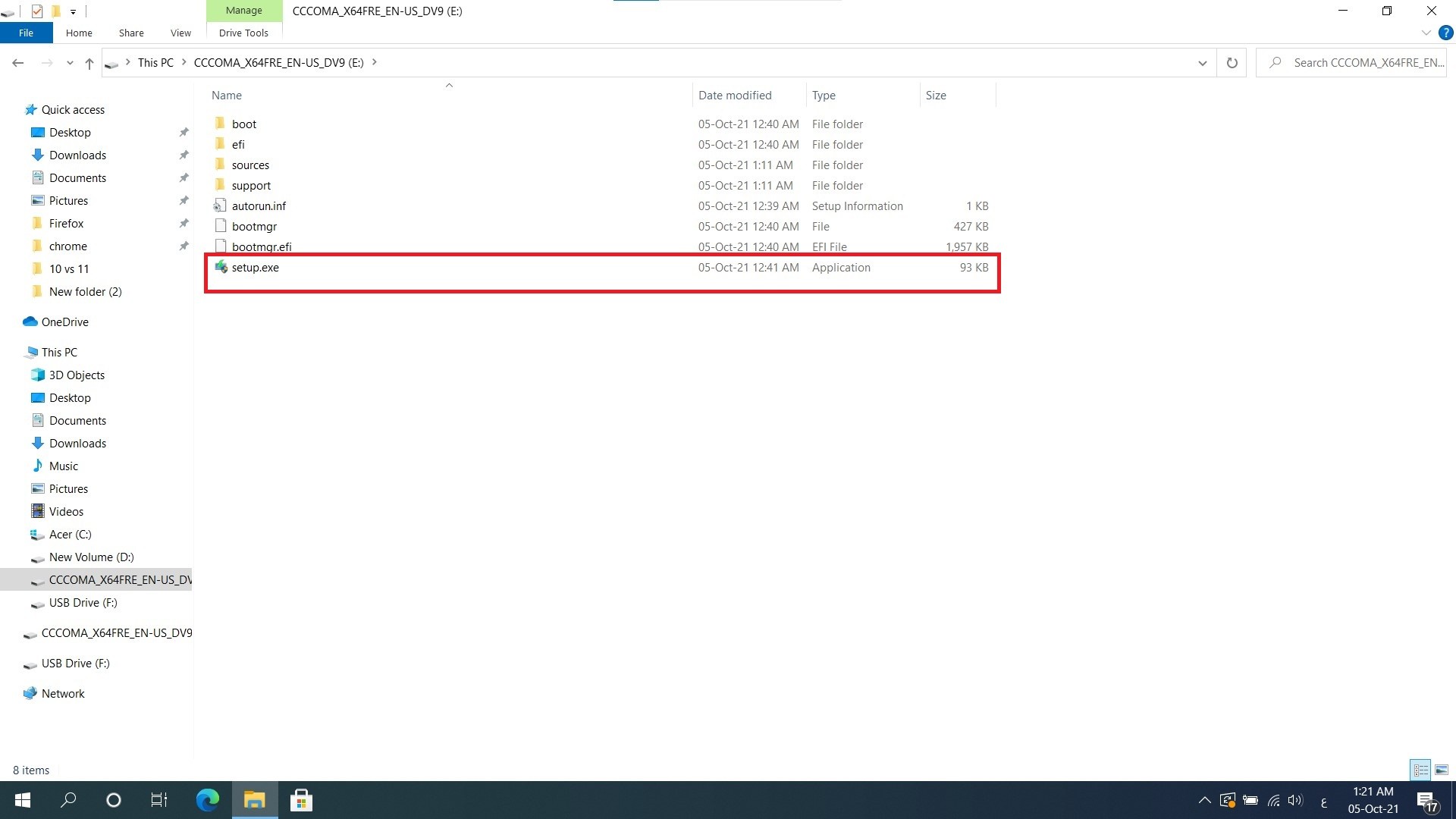Viewport: 1456px width, 819px height.
Task: Open Properties quick access toolbar icon
Action: tap(36, 11)
